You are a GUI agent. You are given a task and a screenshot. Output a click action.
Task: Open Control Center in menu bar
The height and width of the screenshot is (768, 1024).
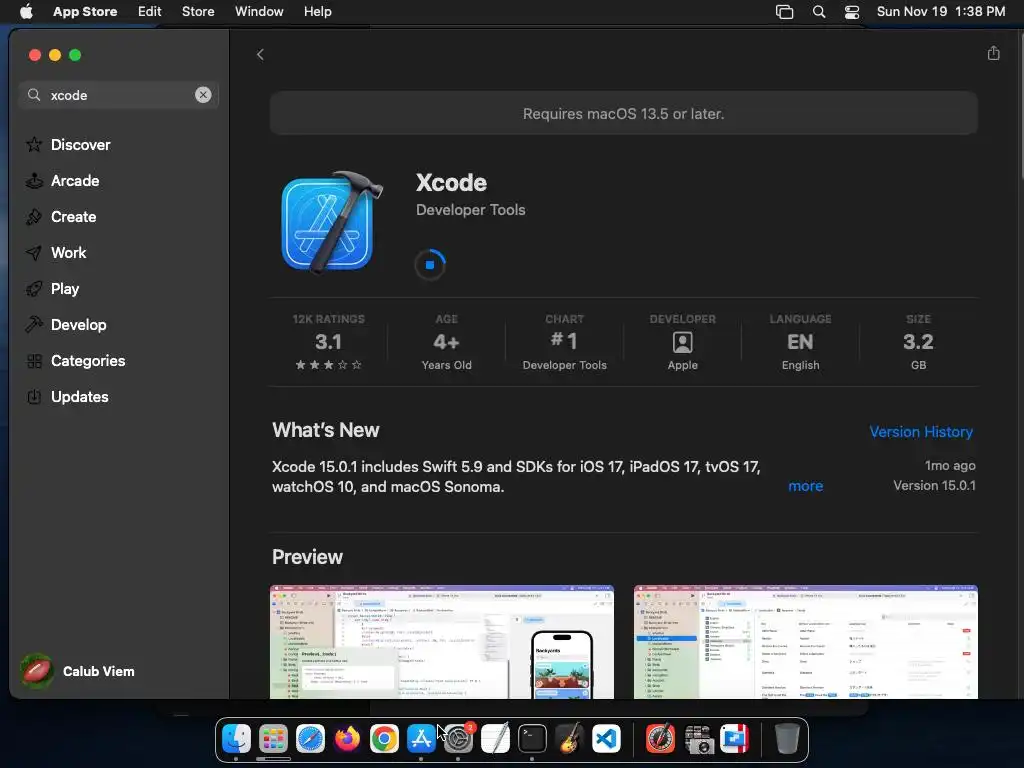[852, 12]
